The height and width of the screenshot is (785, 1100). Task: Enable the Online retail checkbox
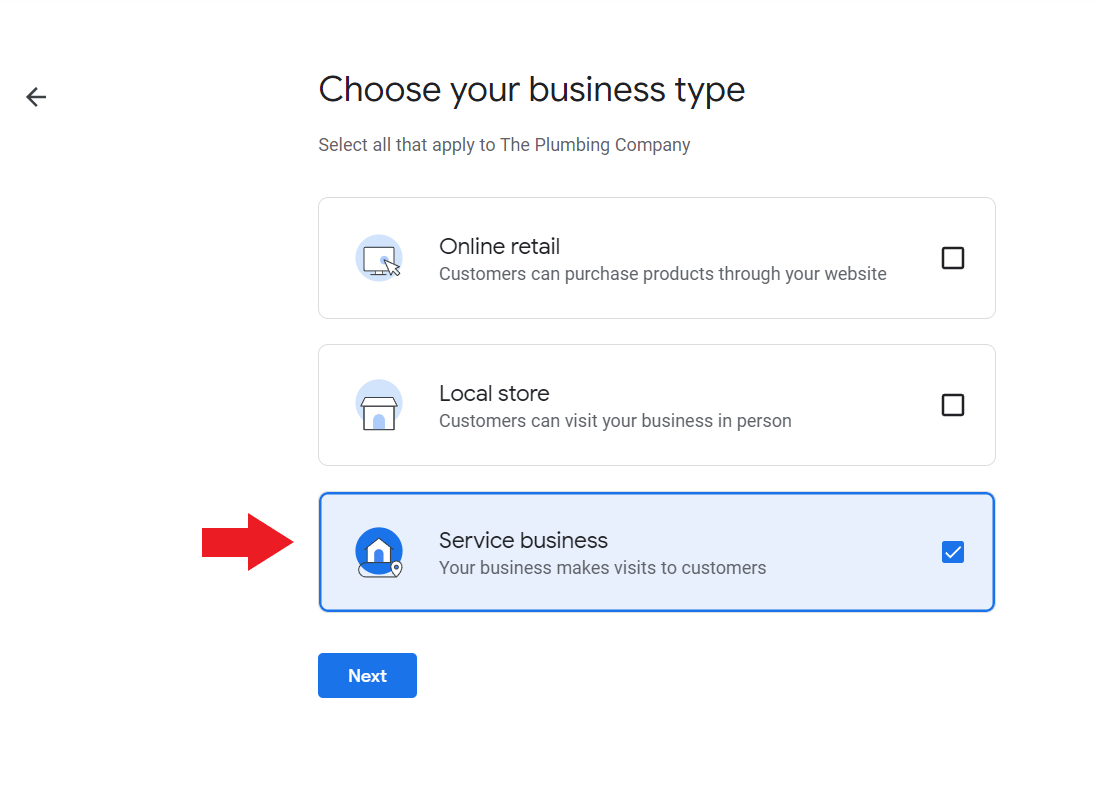click(x=953, y=258)
